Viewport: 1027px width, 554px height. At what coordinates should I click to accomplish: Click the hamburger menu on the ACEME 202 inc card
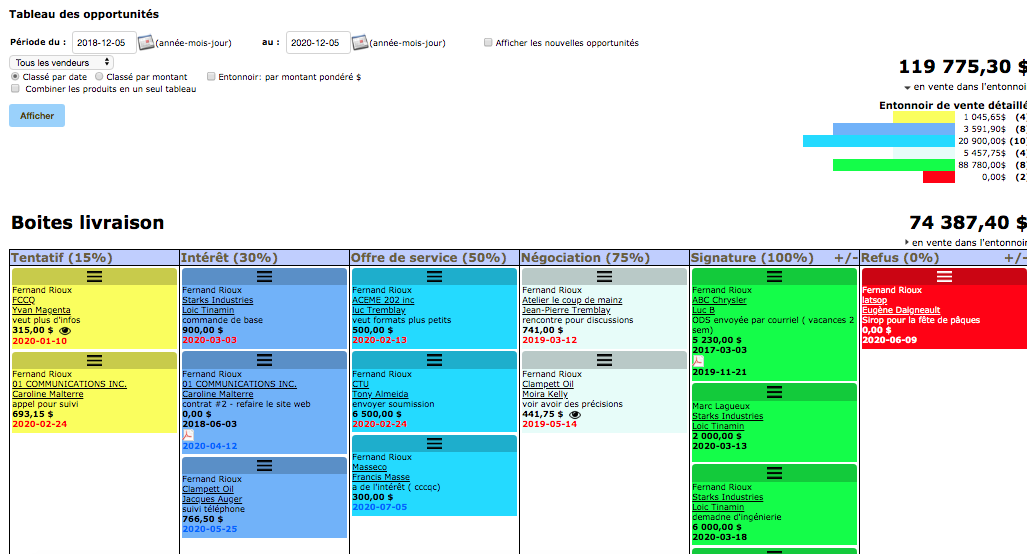click(x=434, y=276)
